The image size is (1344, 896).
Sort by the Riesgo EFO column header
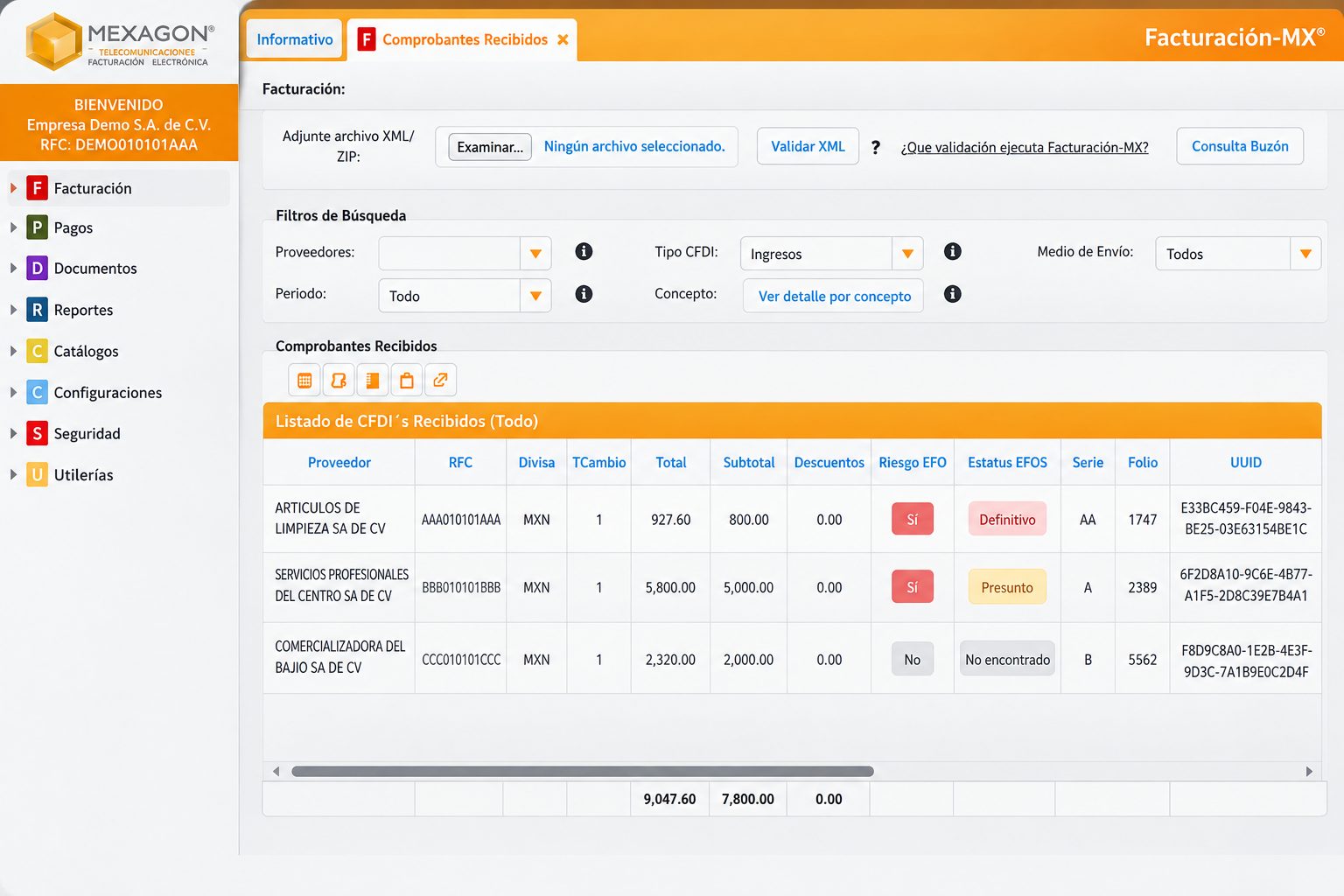click(913, 463)
